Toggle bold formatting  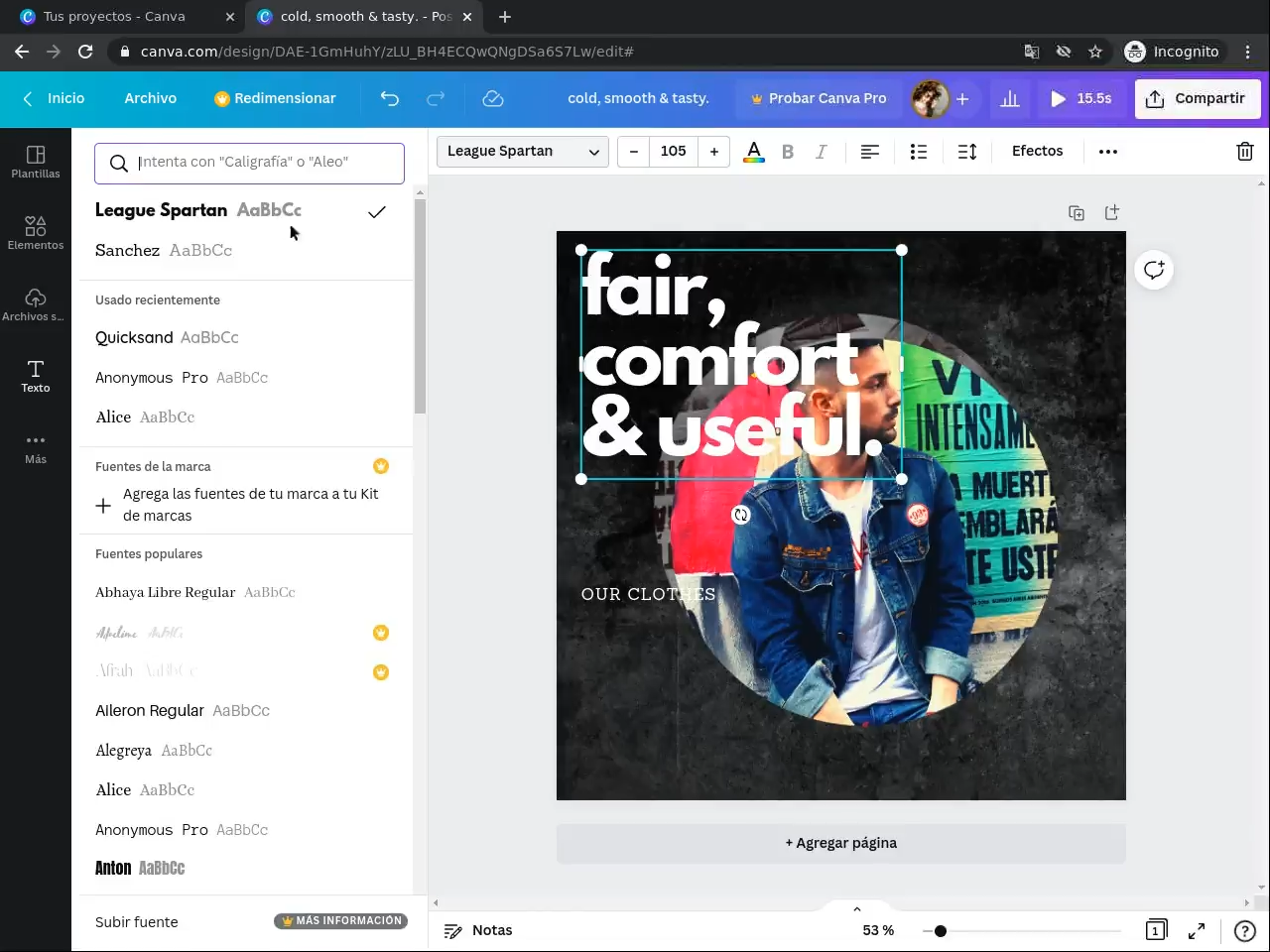click(788, 152)
